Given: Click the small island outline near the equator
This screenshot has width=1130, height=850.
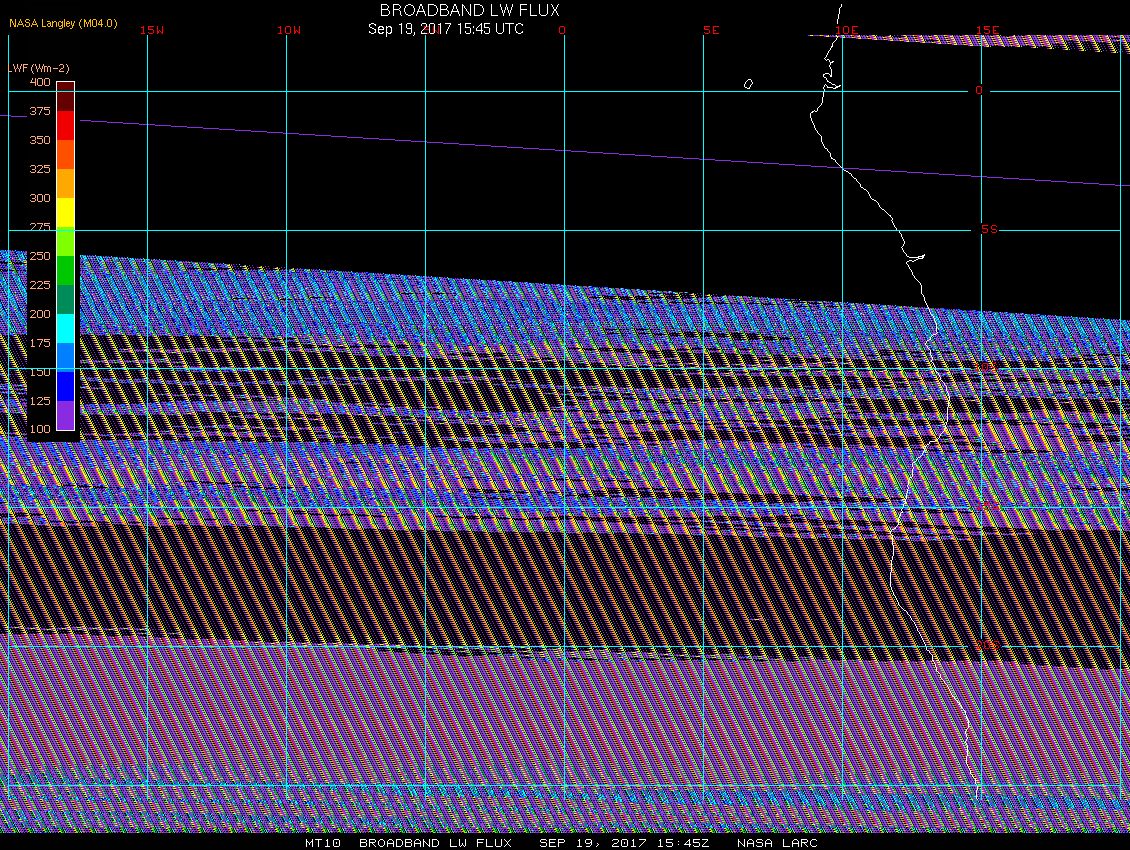Looking at the screenshot, I should tap(748, 84).
